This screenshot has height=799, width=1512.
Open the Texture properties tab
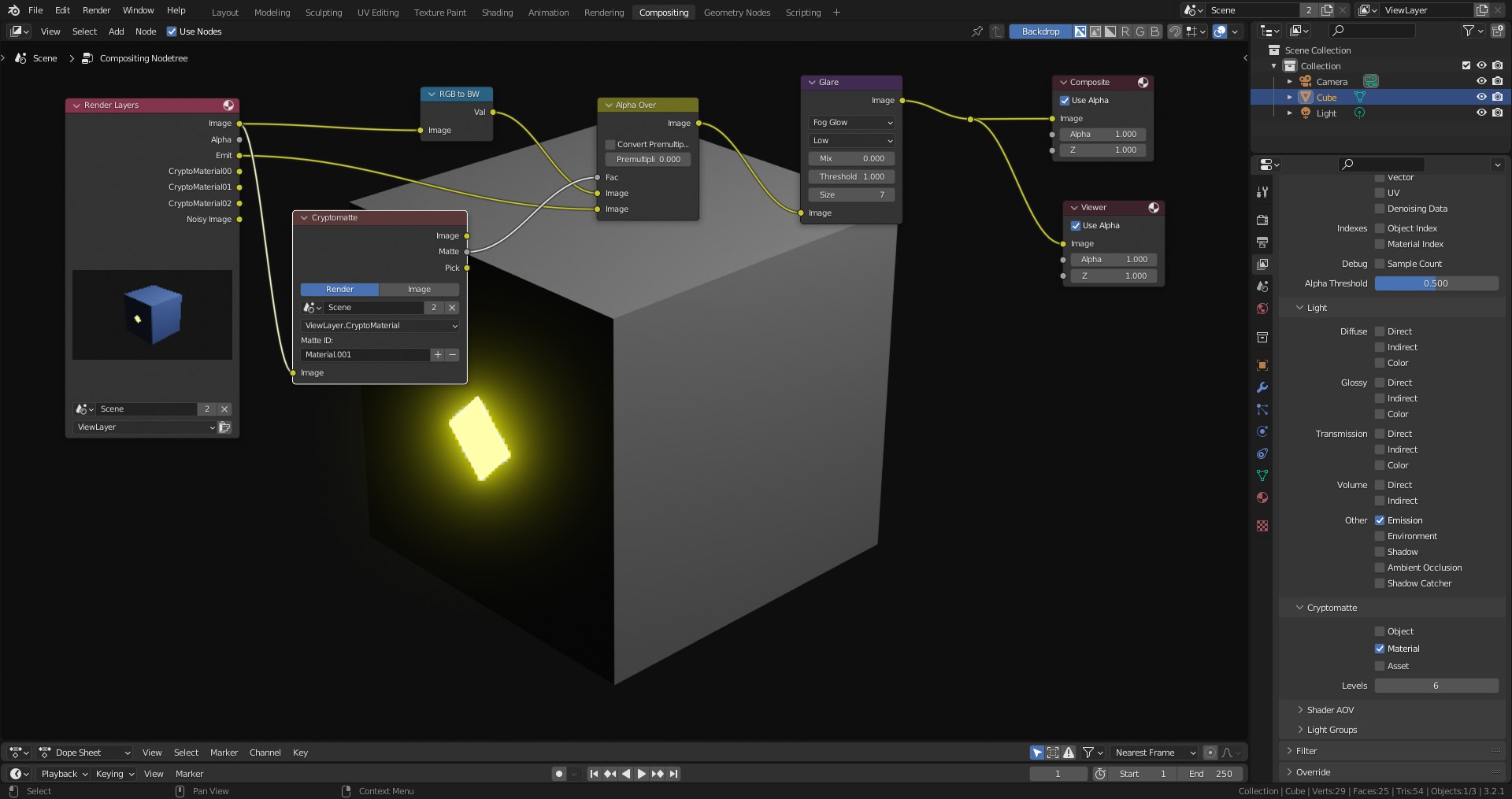coord(1262,526)
